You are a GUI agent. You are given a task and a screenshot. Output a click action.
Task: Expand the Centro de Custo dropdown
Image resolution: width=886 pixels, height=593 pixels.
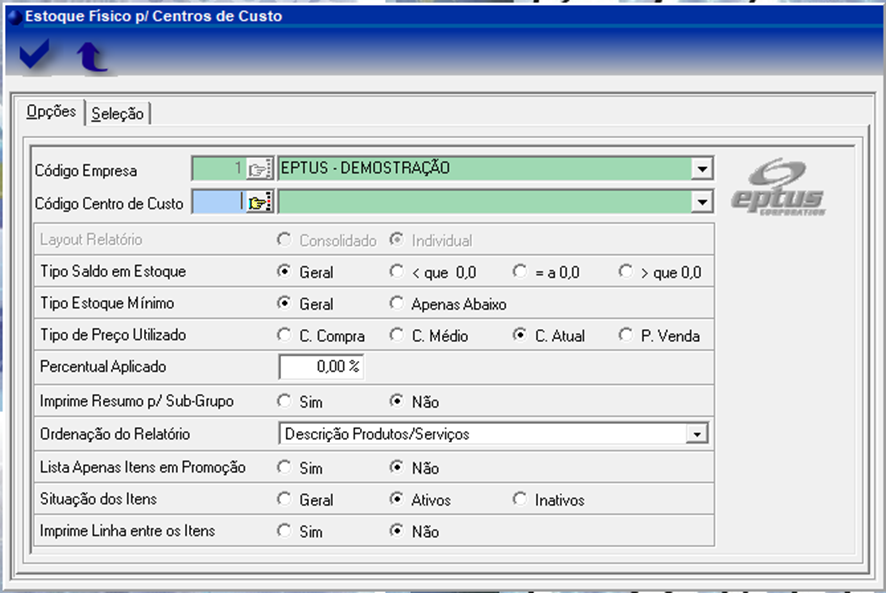[x=702, y=203]
